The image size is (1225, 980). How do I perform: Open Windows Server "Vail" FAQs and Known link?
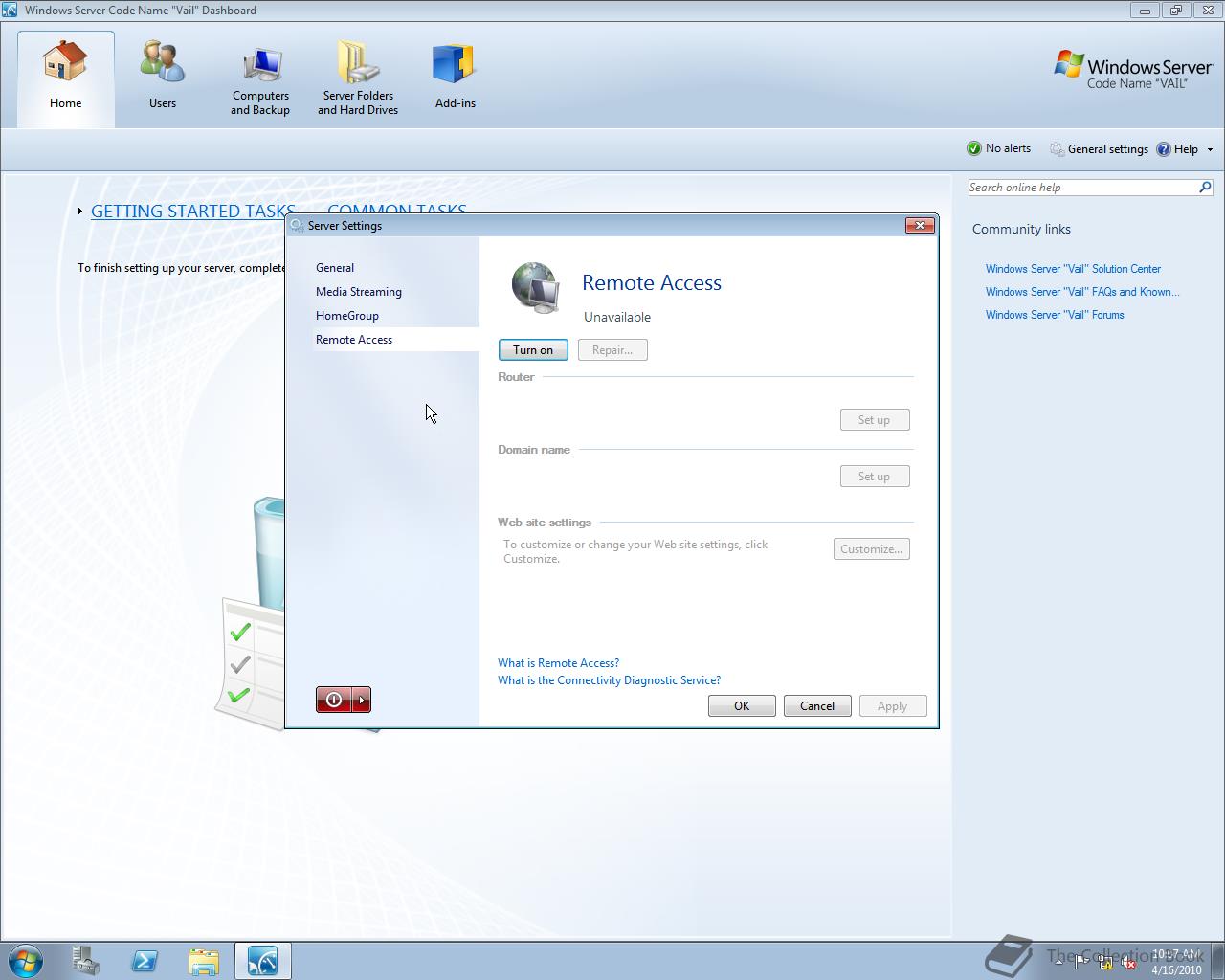pos(1082,292)
